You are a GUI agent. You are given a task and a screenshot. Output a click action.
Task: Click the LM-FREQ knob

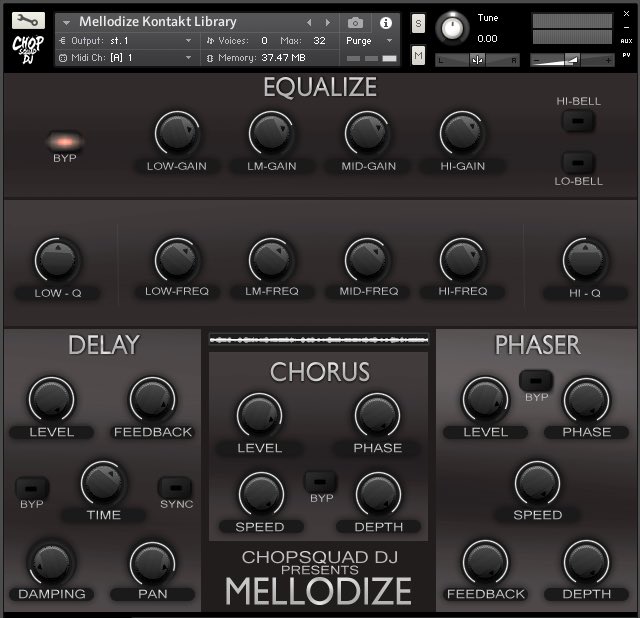271,260
